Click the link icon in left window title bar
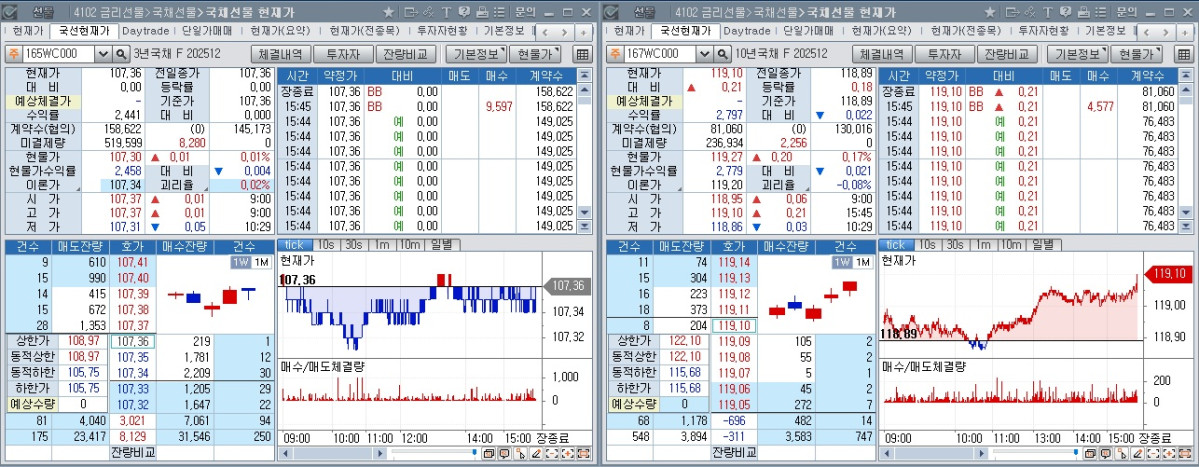Screen dimensions: 1199x467 428,12
